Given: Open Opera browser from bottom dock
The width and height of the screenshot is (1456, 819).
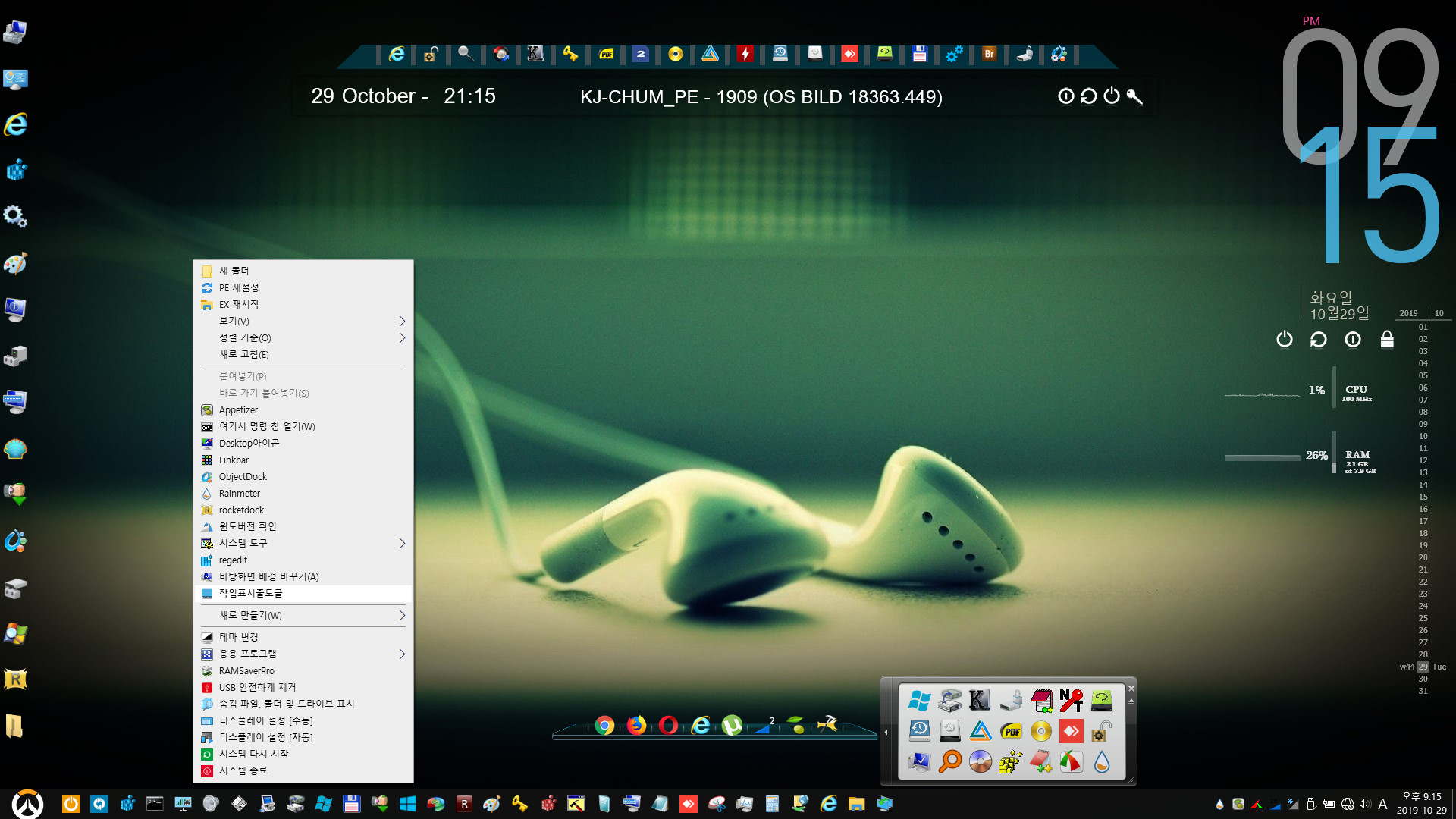Looking at the screenshot, I should 668,726.
